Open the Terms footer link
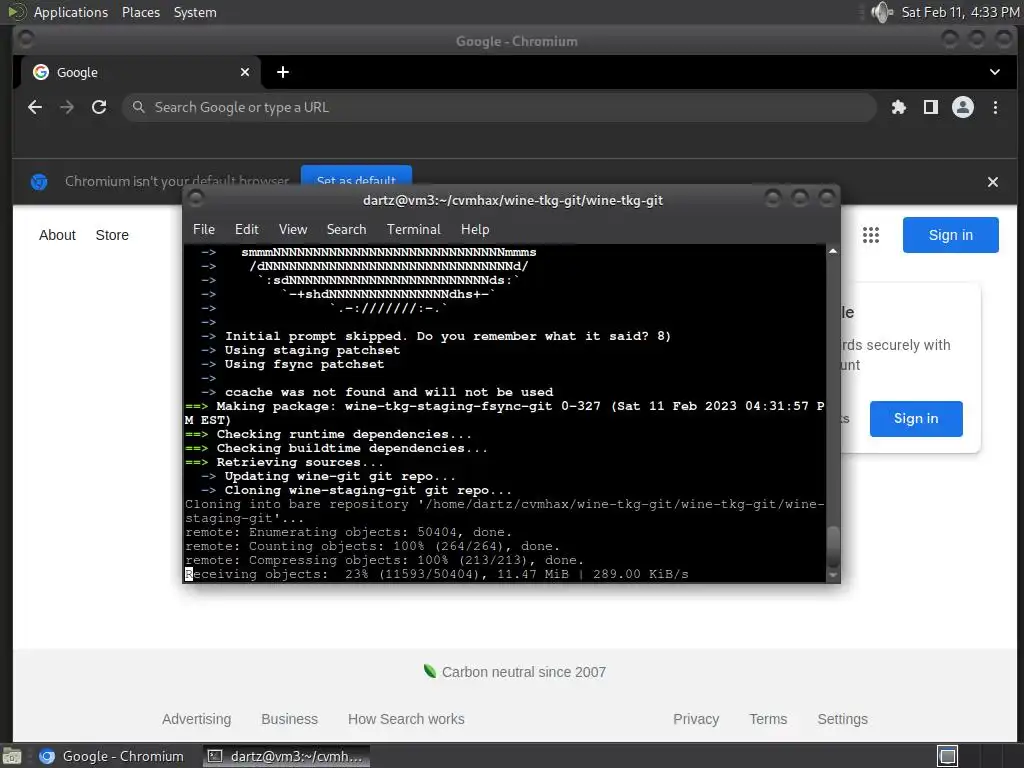 (x=768, y=719)
